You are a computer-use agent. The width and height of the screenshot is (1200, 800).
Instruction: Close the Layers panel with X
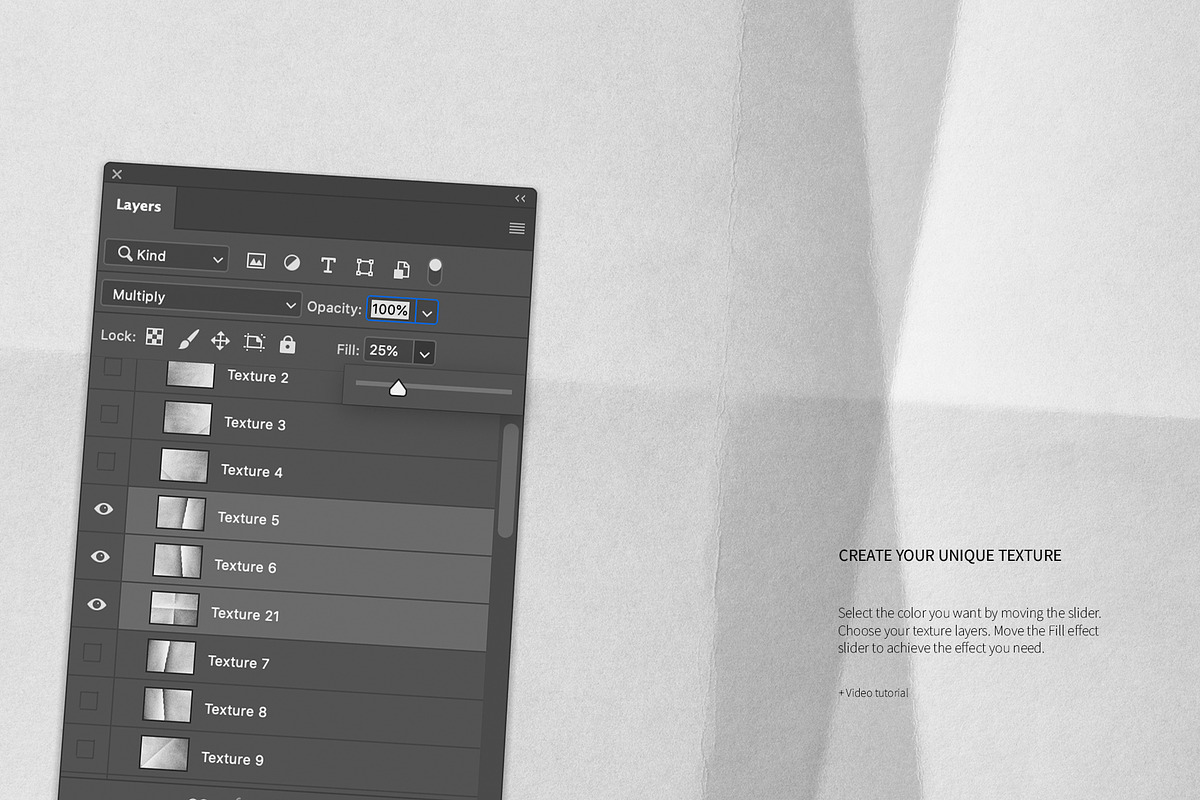(x=117, y=174)
